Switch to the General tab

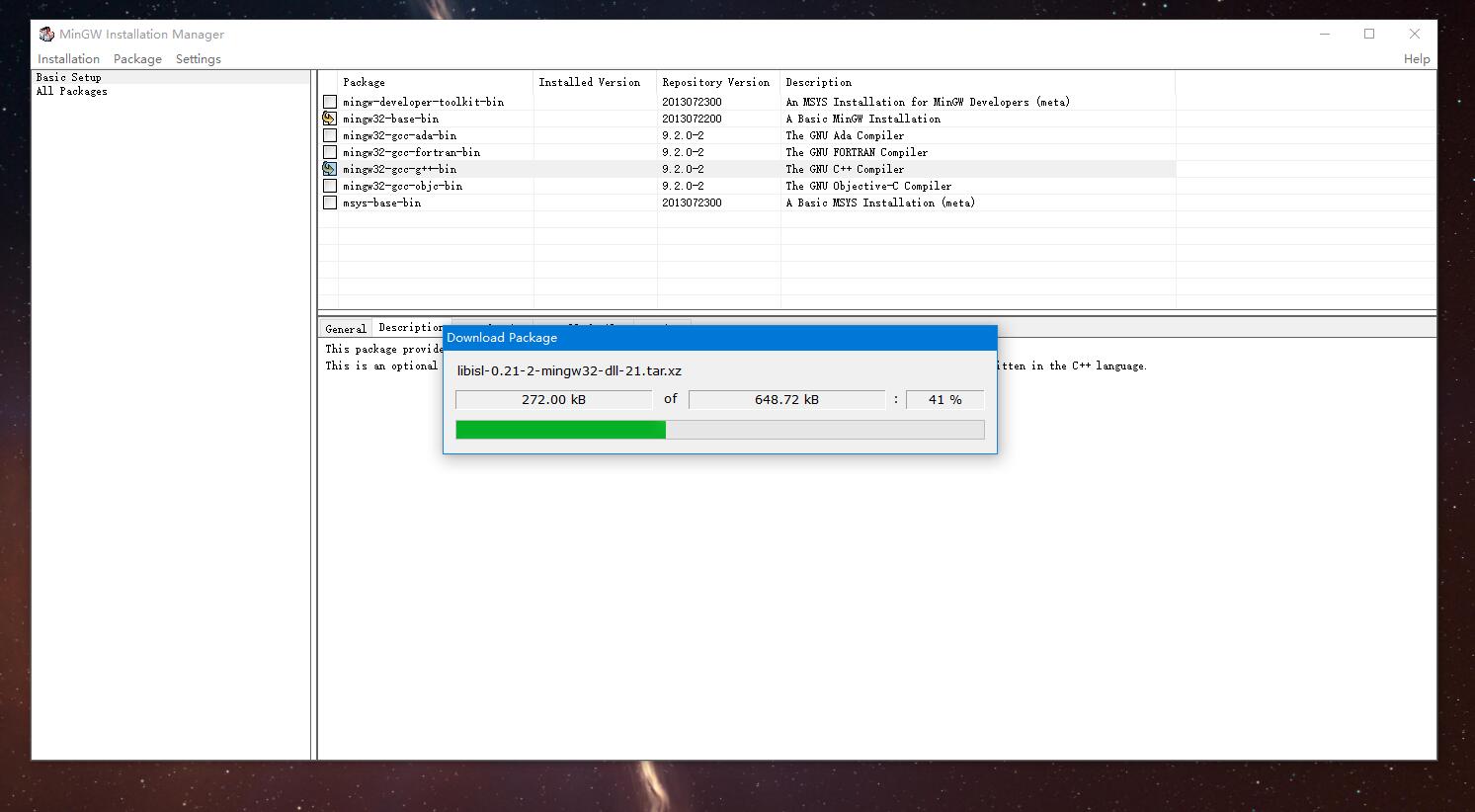coord(346,329)
